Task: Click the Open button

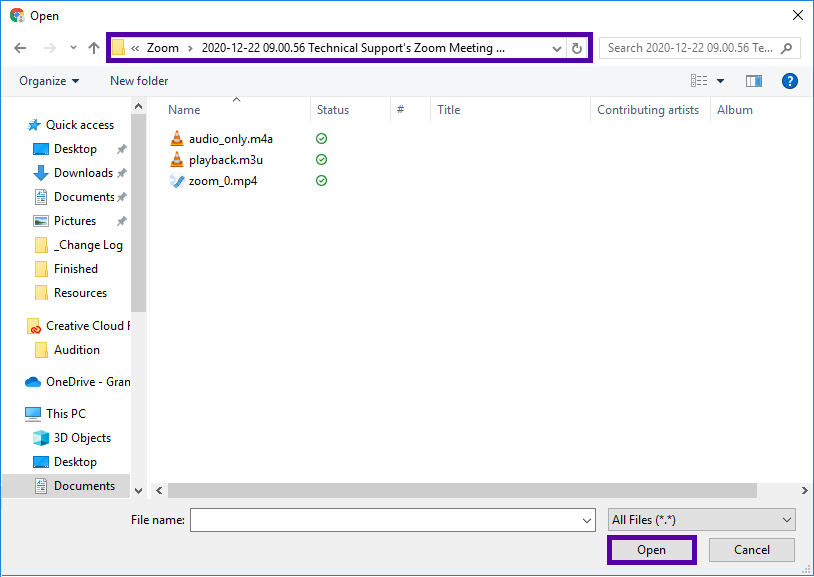Action: pos(652,550)
